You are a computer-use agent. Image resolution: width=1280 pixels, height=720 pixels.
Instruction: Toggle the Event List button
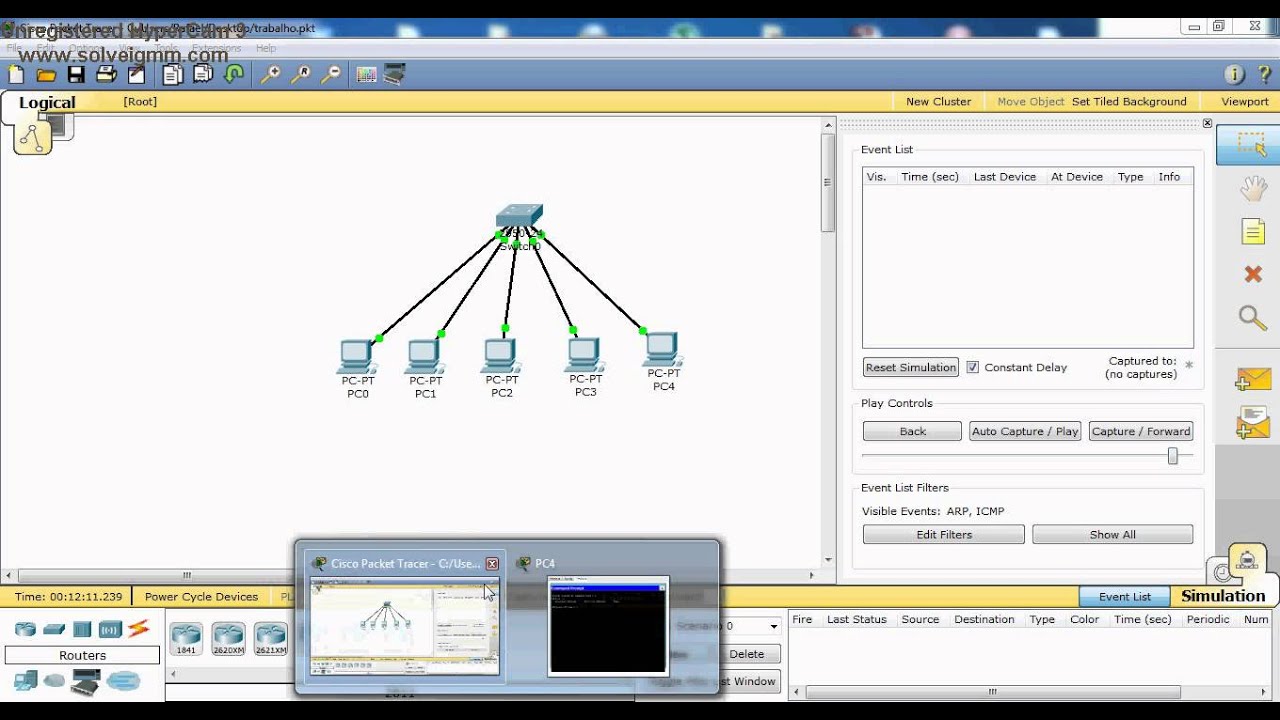point(1125,596)
